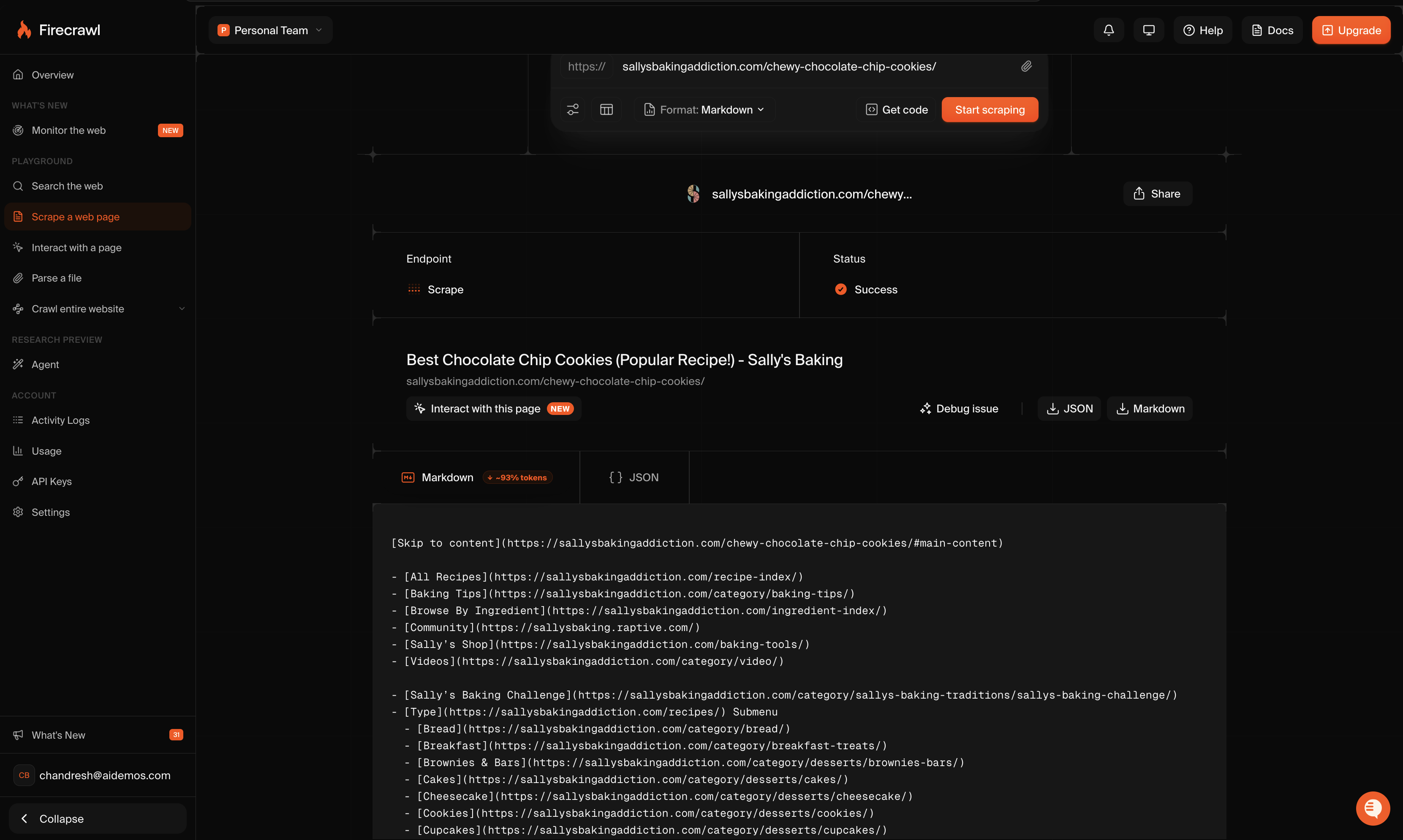The width and height of the screenshot is (1403, 840).
Task: Click the https:// protocol prefix
Action: click(x=587, y=66)
